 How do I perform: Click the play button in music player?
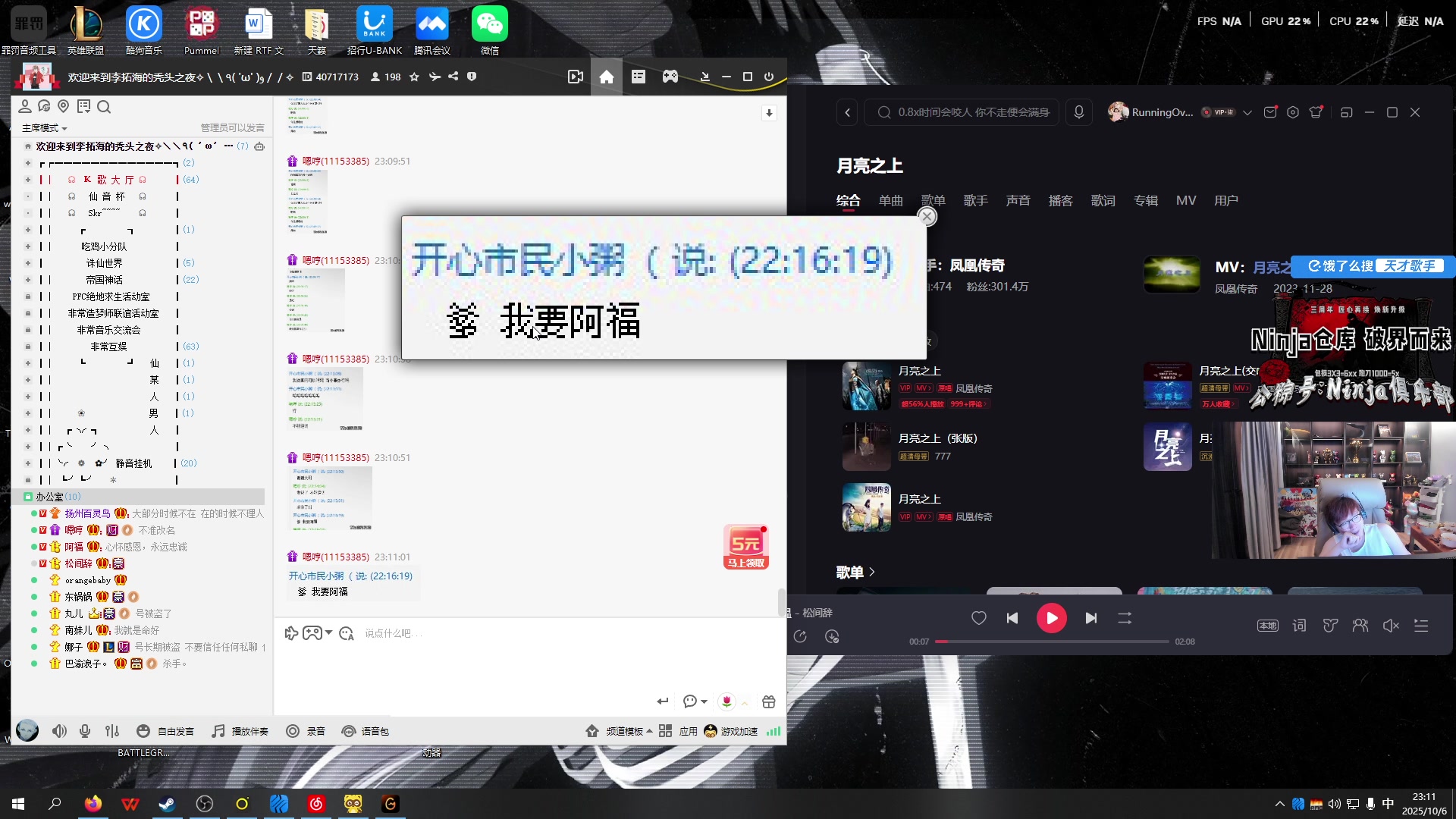point(1051,618)
